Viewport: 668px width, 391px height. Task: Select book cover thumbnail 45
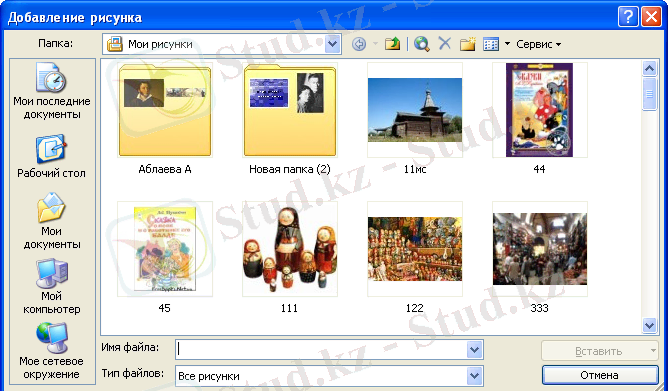point(164,249)
